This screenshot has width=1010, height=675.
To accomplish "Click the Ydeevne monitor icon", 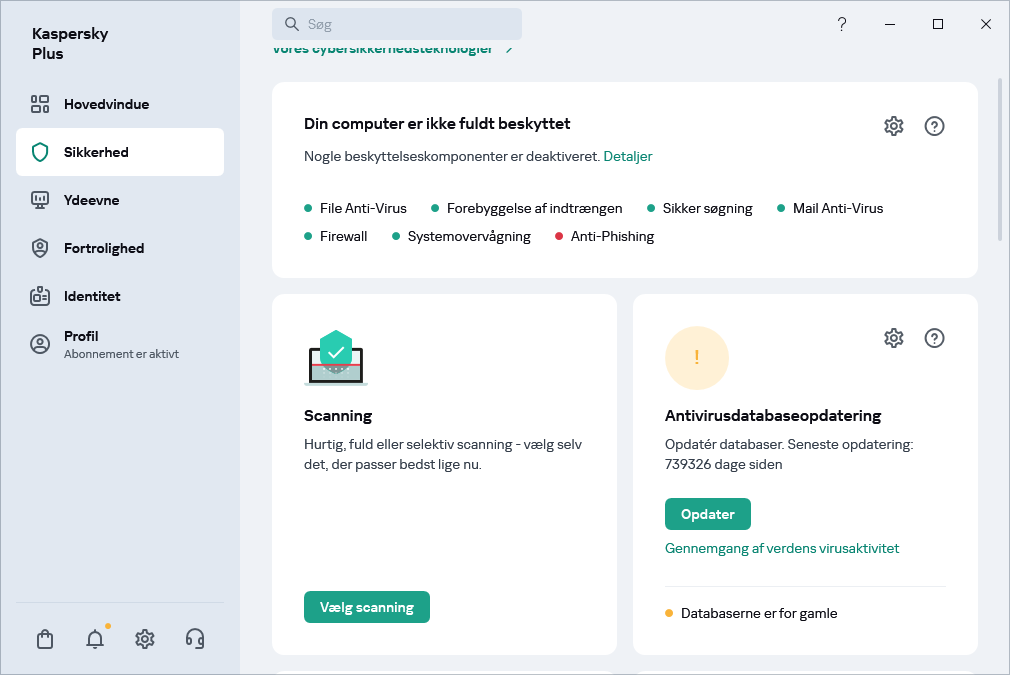I will tap(40, 200).
